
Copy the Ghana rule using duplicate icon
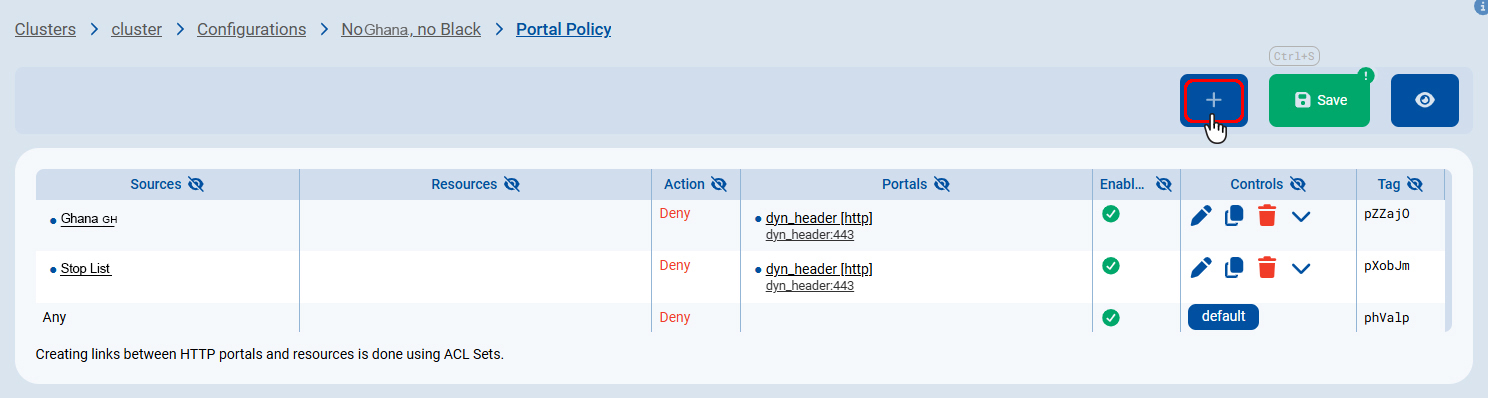1235,215
